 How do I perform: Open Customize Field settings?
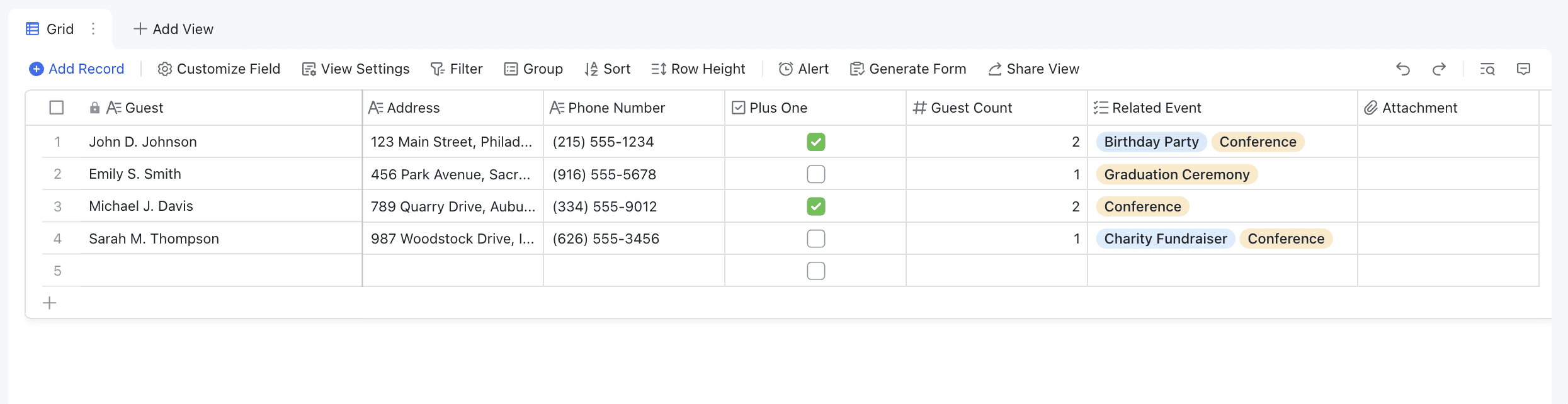(219, 69)
